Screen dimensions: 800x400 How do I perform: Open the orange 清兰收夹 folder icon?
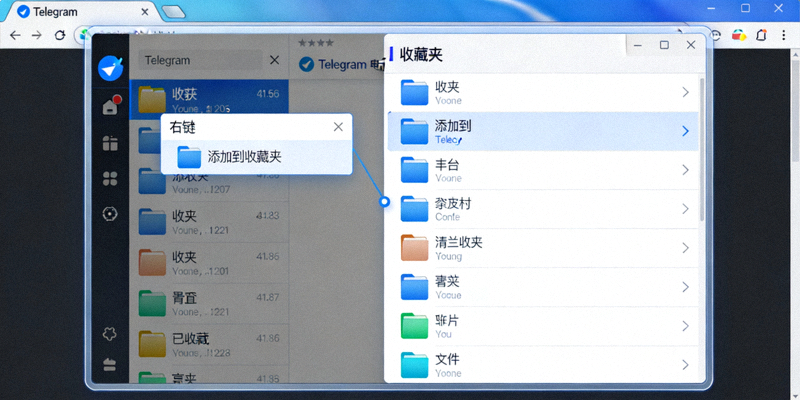(x=414, y=248)
